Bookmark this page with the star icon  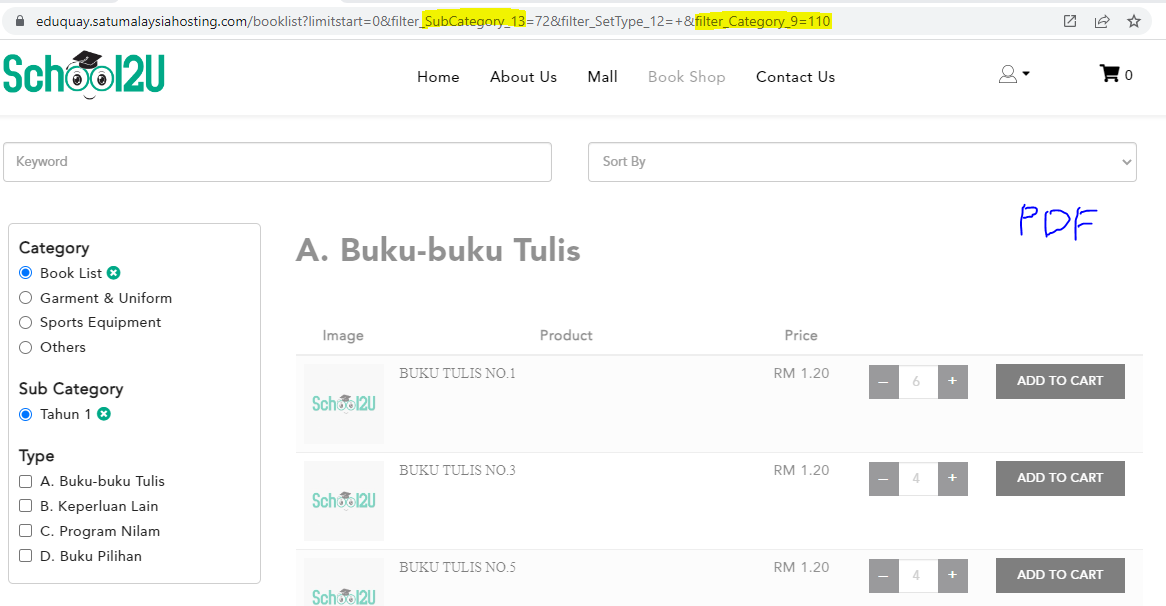click(x=1133, y=21)
